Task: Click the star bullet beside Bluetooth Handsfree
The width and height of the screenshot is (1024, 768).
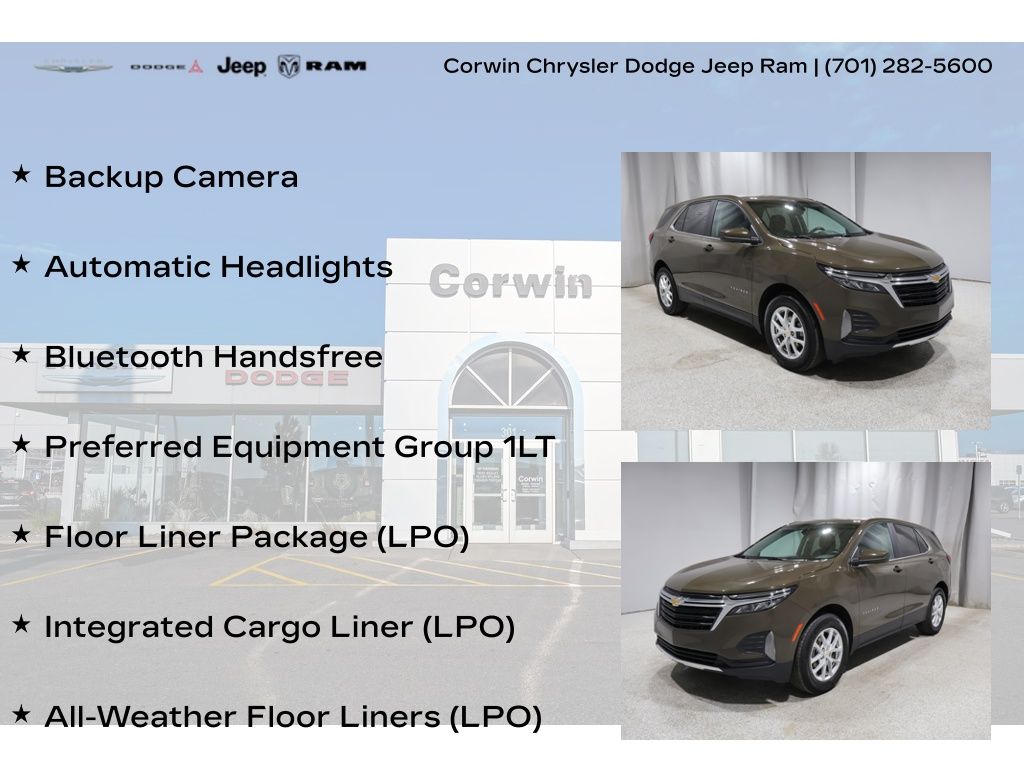Action: click(x=22, y=354)
